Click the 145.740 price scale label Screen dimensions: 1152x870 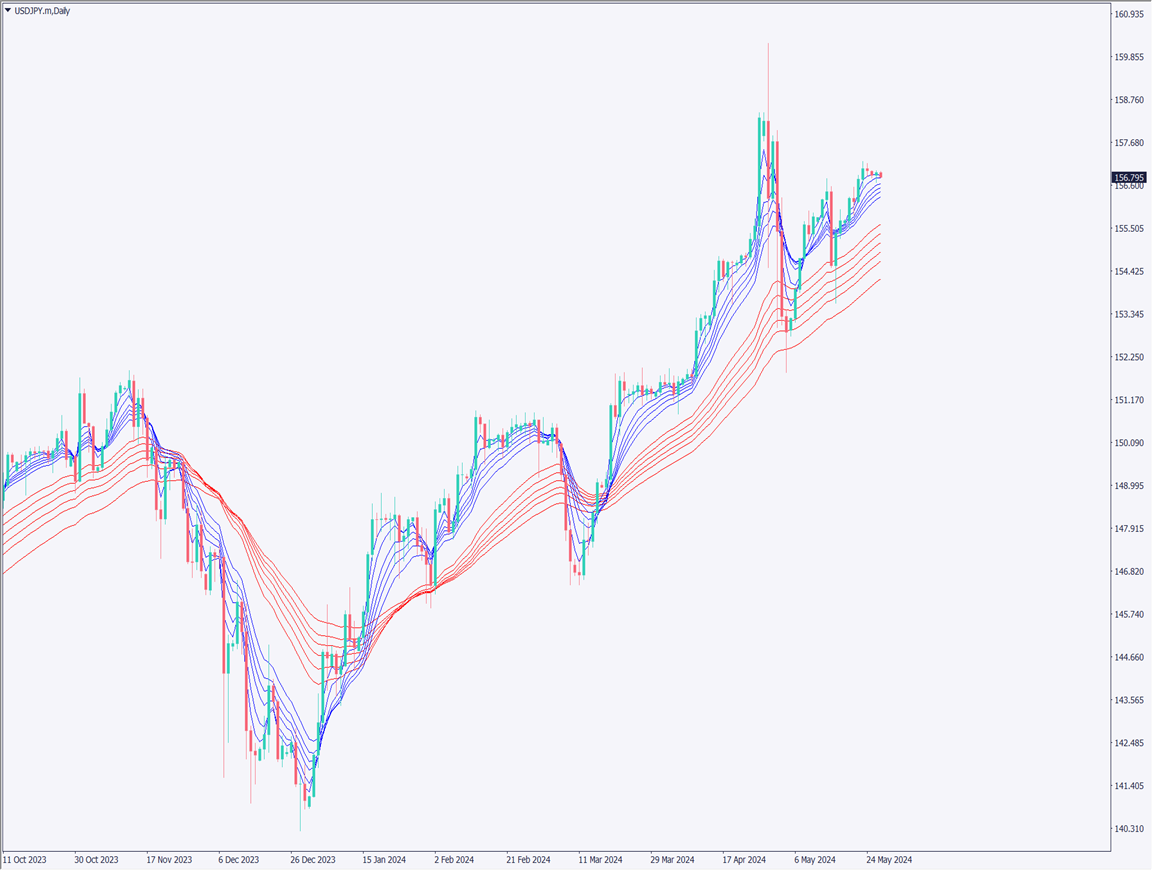pyautogui.click(x=1130, y=615)
